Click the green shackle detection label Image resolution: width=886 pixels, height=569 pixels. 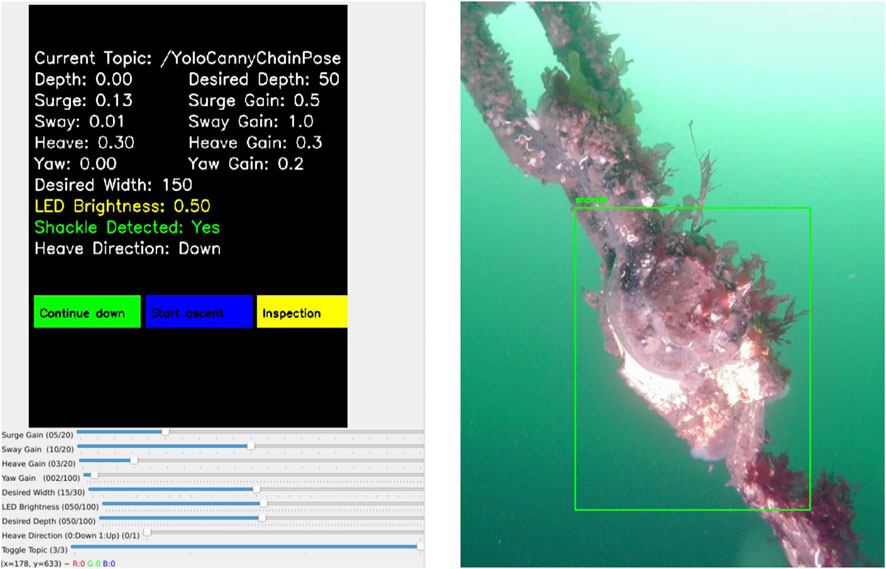coord(590,201)
